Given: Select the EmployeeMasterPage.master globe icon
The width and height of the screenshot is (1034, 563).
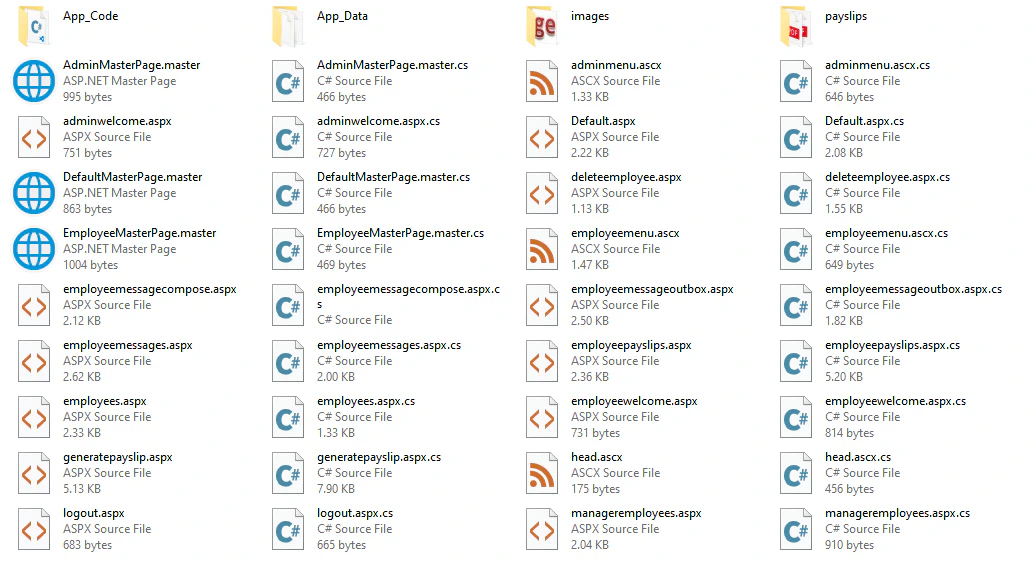Looking at the screenshot, I should (x=34, y=249).
